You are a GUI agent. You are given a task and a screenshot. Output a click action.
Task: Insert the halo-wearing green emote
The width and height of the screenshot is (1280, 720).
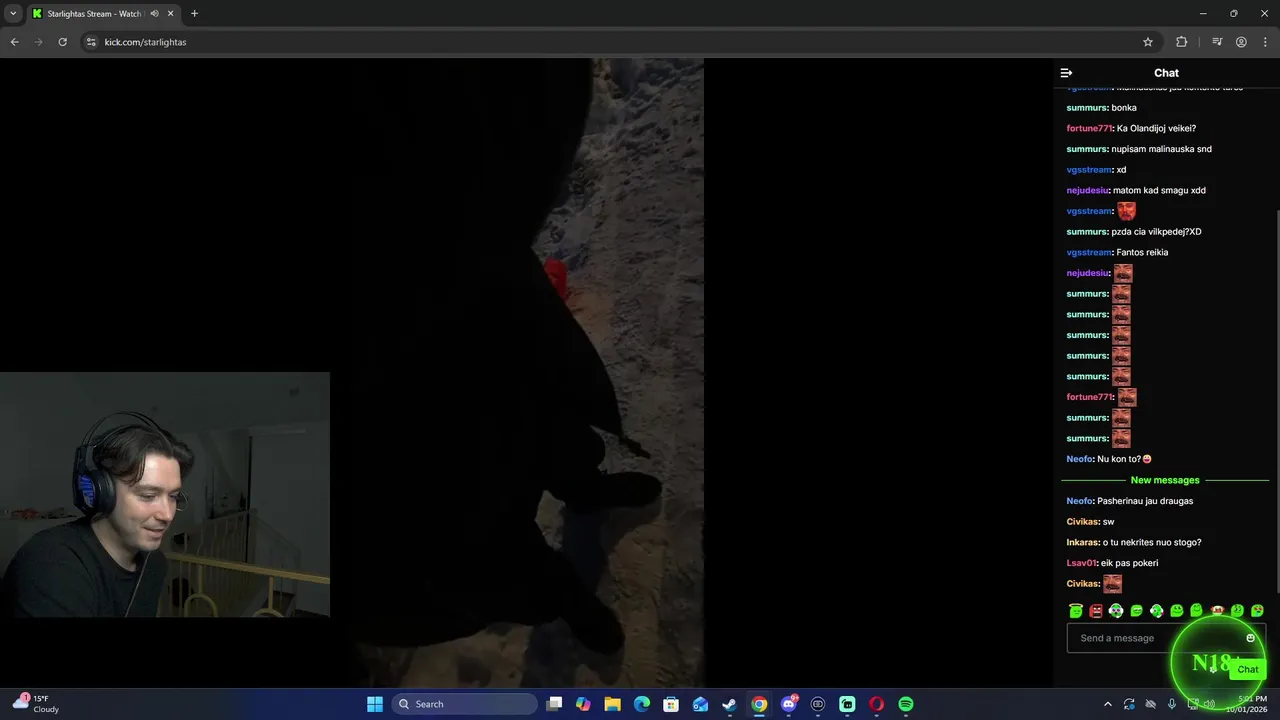(1076, 610)
